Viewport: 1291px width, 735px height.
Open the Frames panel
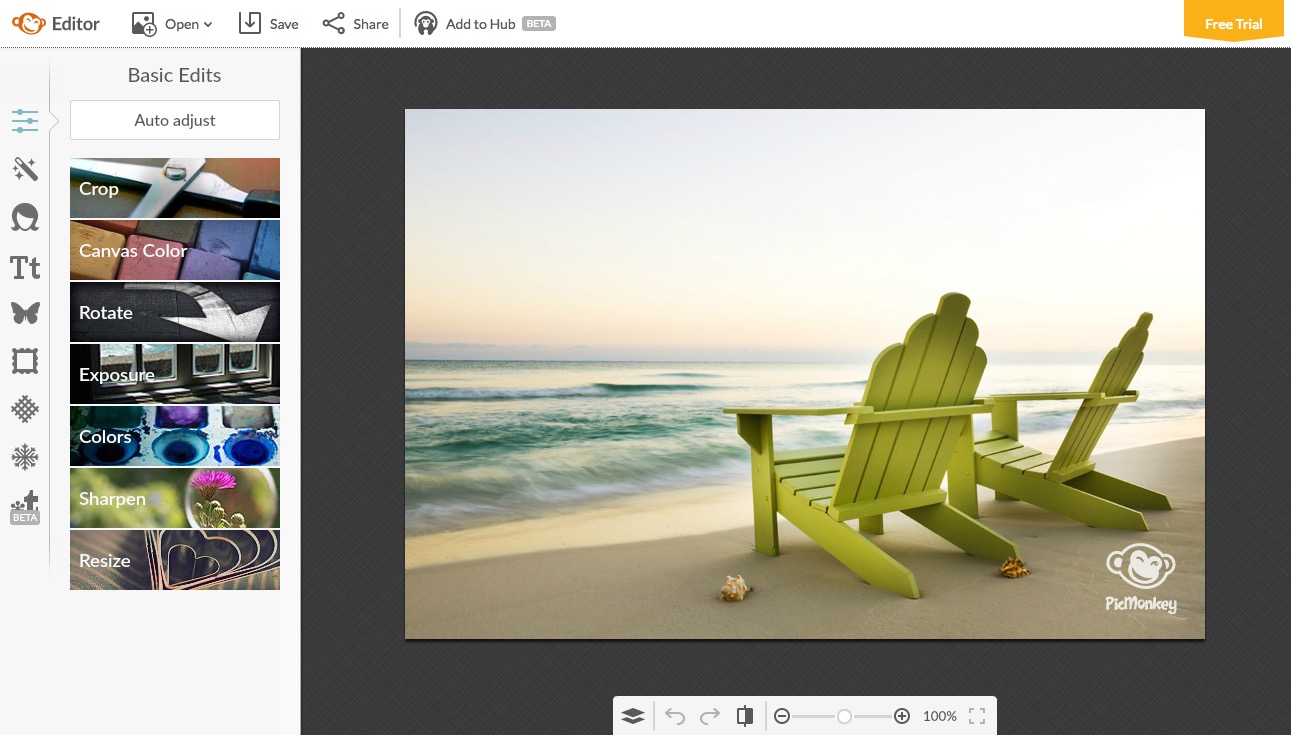[x=25, y=361]
